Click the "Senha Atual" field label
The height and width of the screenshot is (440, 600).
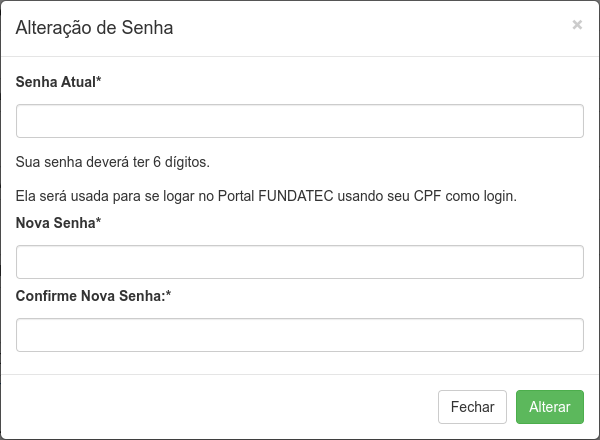coord(56,82)
